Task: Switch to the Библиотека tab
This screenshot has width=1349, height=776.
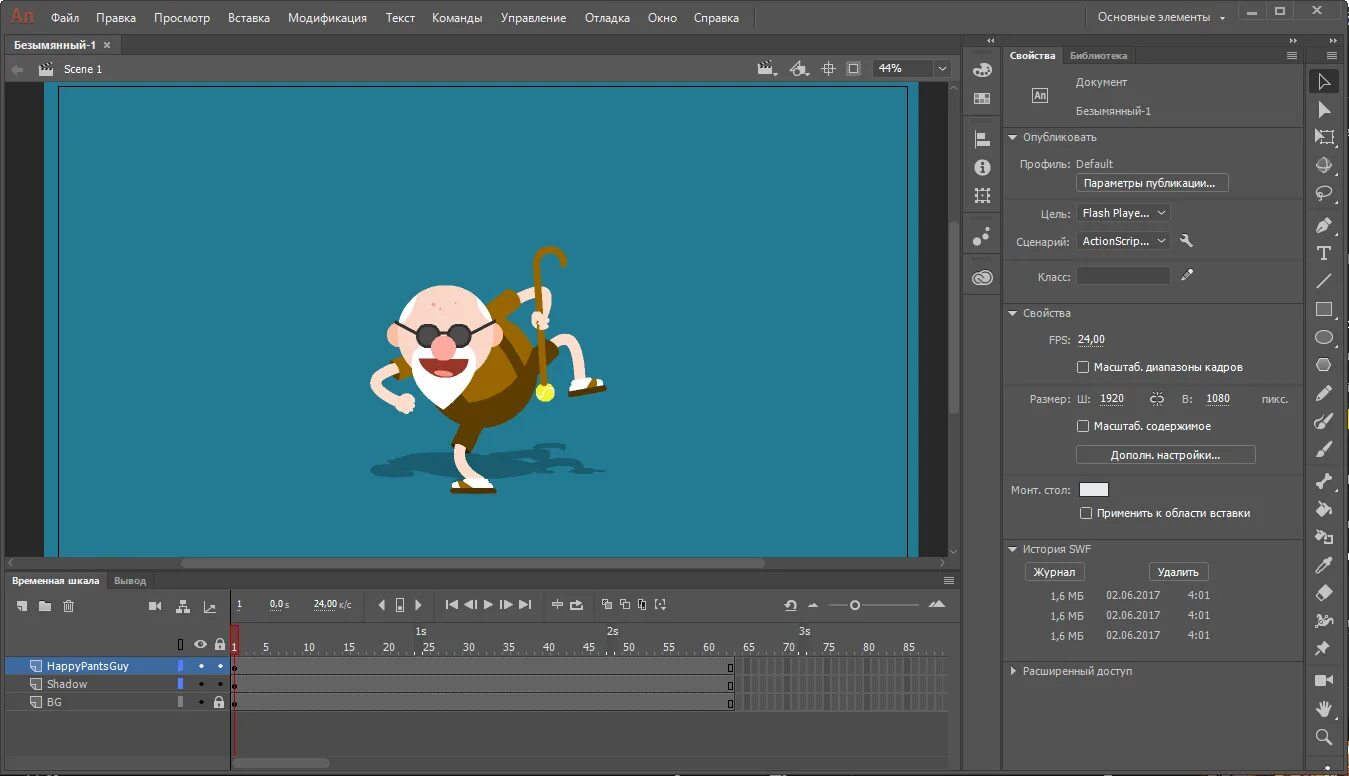Action: tap(1097, 56)
